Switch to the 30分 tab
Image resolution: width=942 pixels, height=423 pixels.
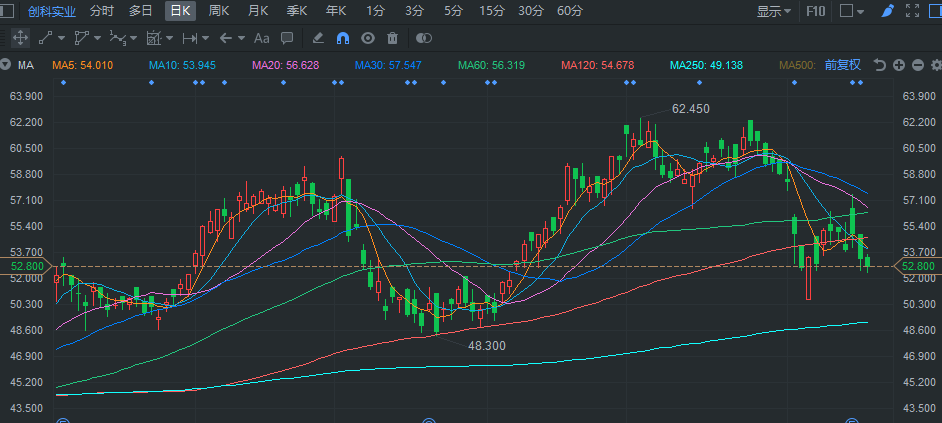531,11
